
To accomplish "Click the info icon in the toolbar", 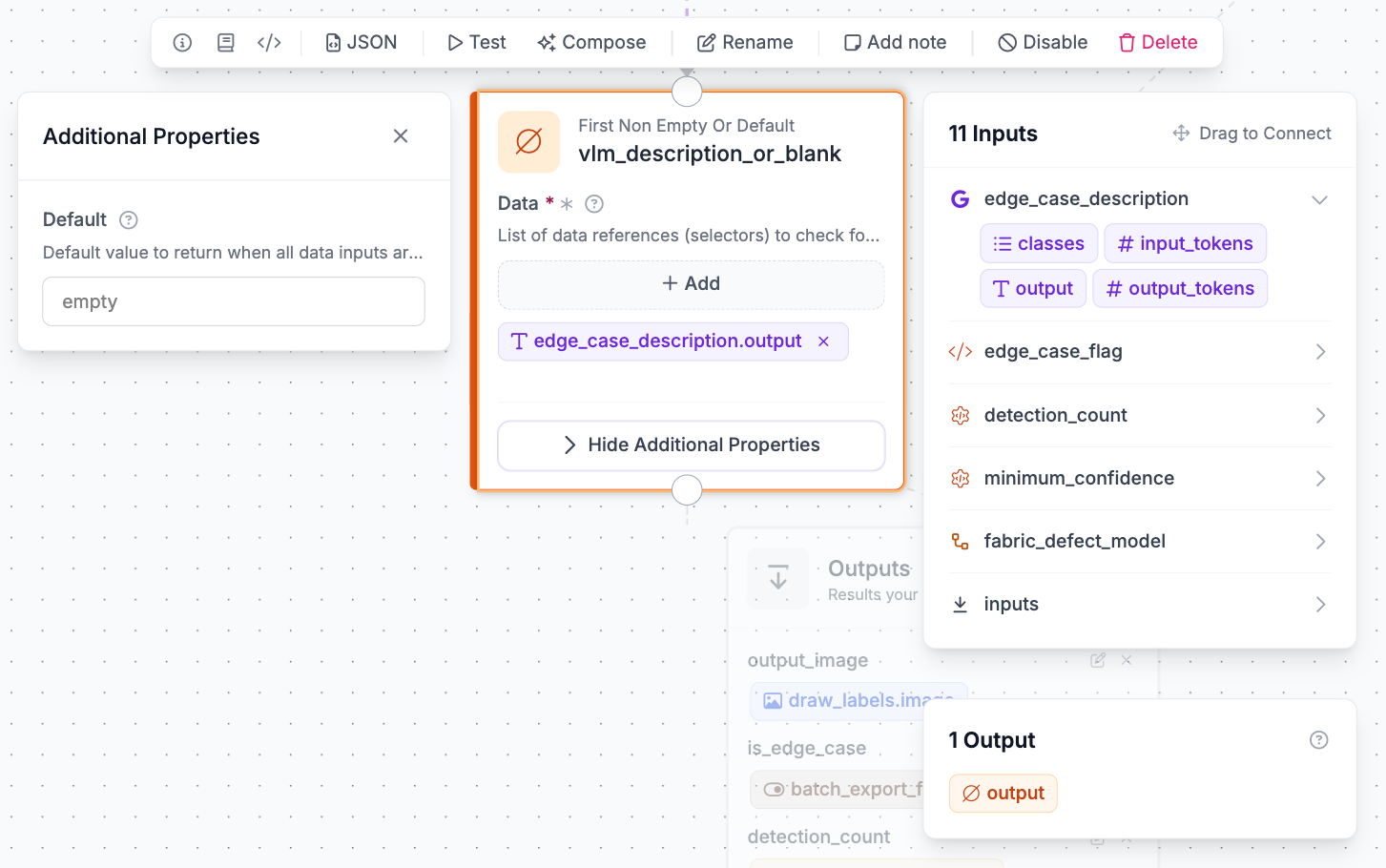I will tap(182, 43).
